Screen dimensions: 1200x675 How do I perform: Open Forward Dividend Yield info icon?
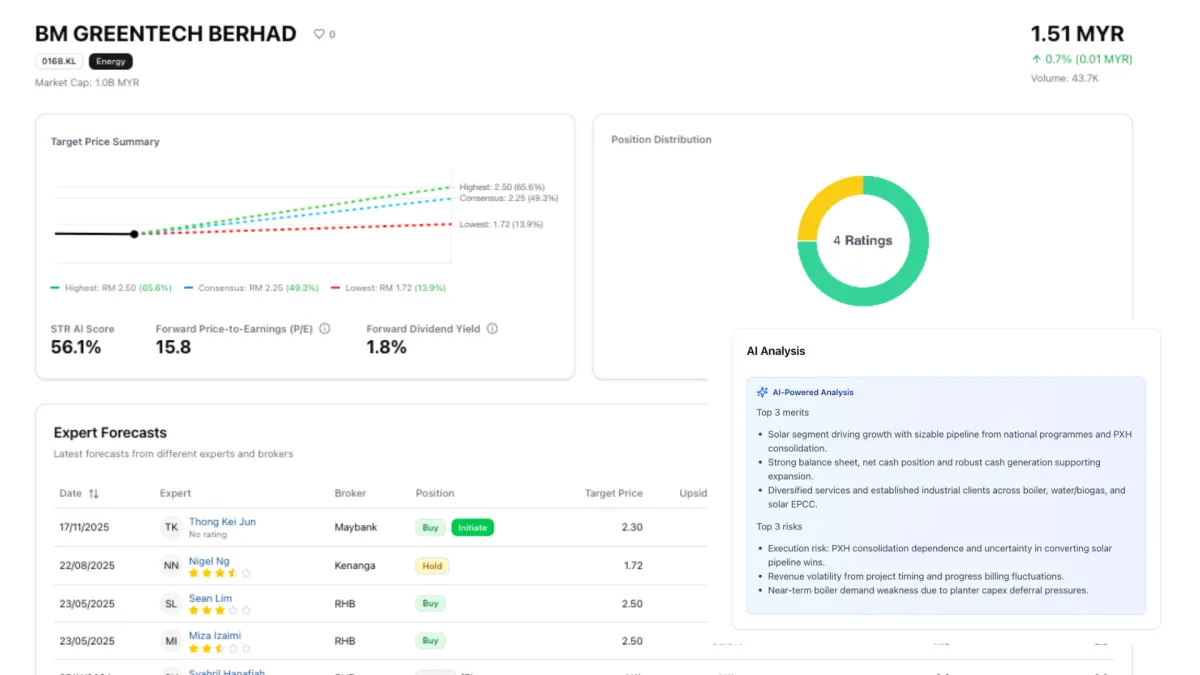[492, 328]
